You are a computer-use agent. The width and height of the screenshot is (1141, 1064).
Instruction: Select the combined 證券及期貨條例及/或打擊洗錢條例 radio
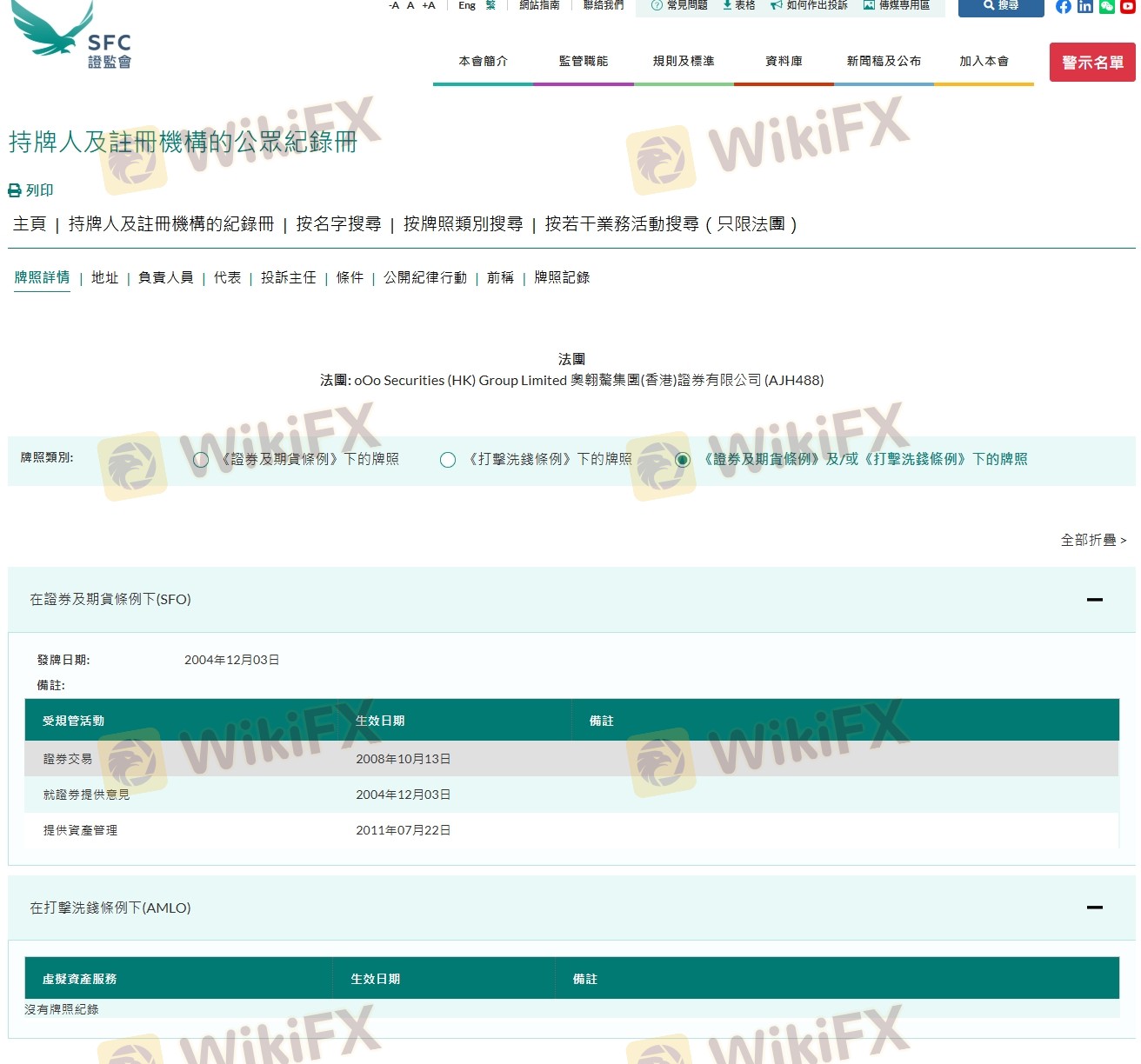(683, 460)
